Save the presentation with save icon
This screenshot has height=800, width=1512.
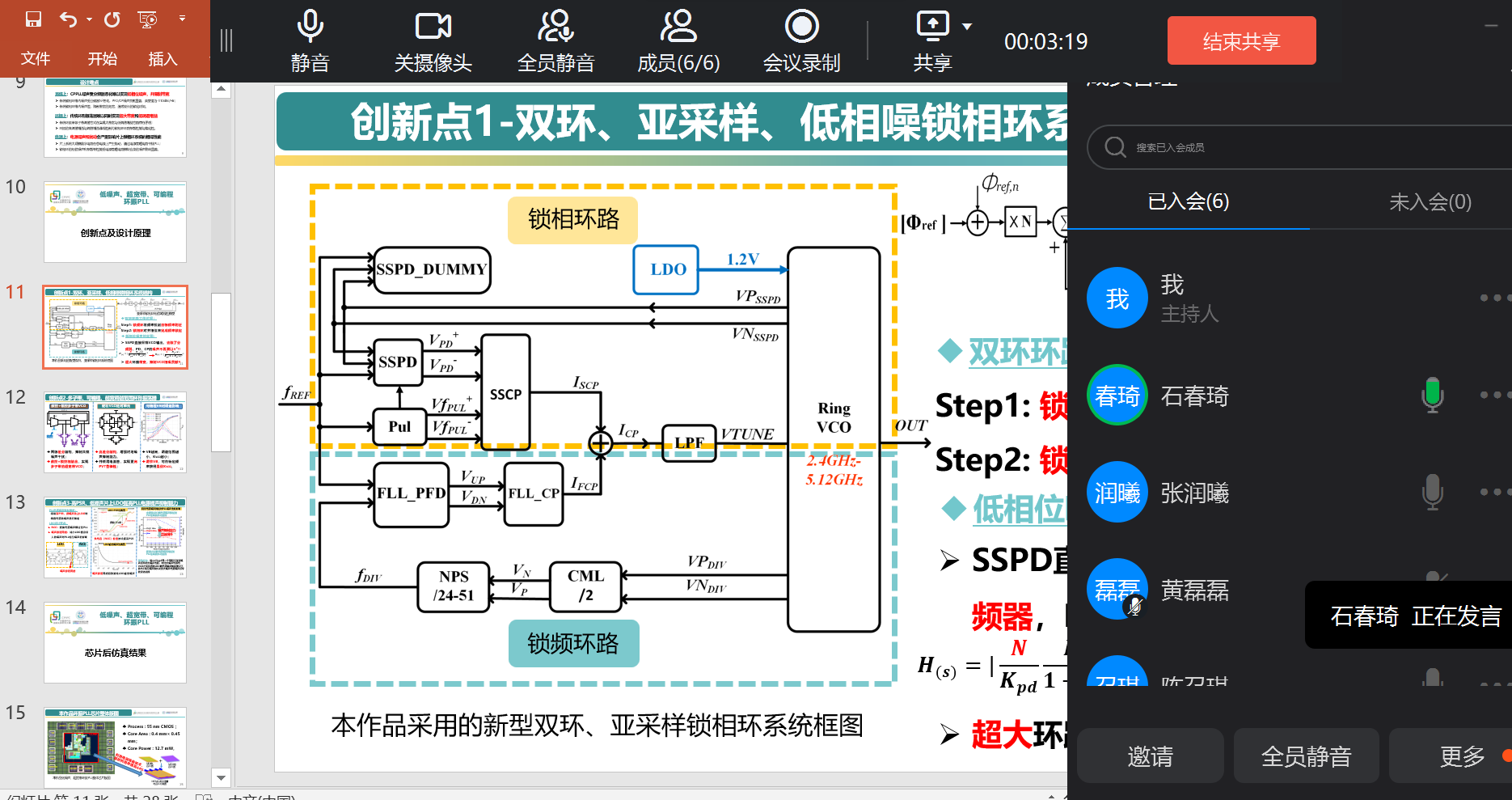click(x=33, y=19)
